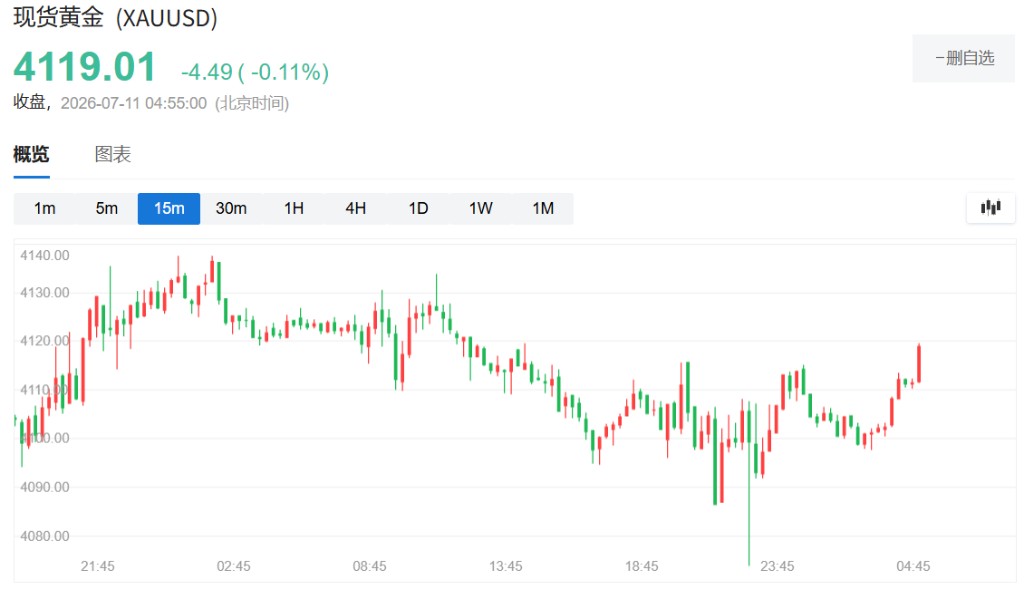Viewport: 1024px width, 590px height.
Task: Click the 4119.01 price value
Action: pyautogui.click(x=85, y=67)
